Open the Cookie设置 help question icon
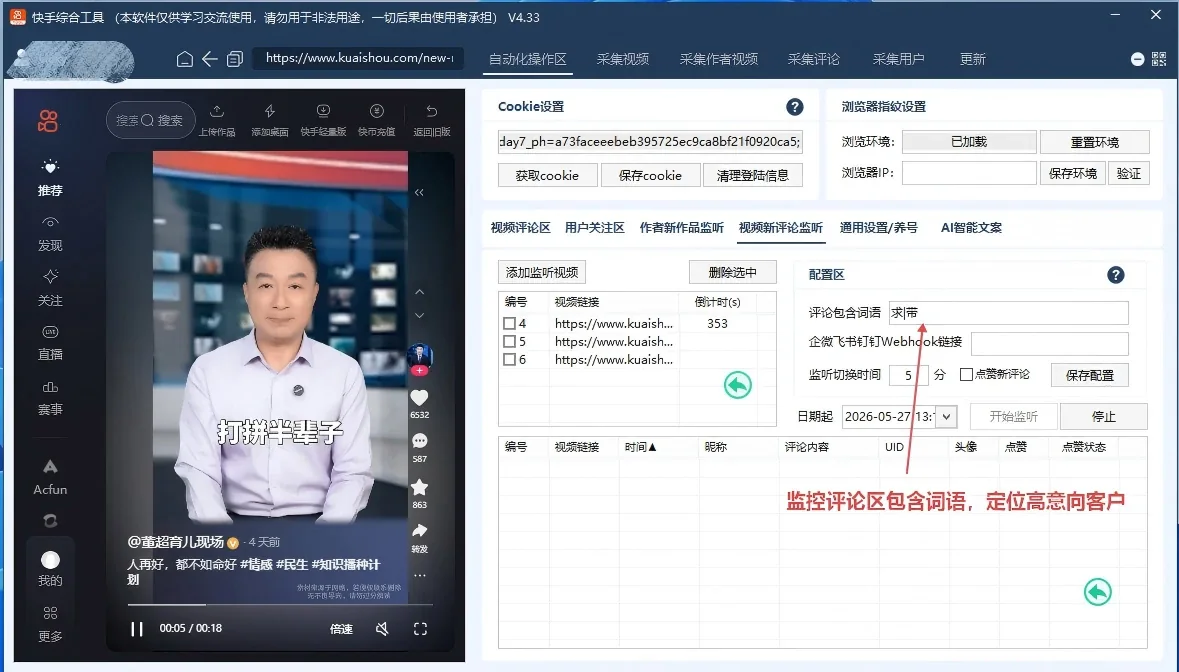 [x=795, y=107]
